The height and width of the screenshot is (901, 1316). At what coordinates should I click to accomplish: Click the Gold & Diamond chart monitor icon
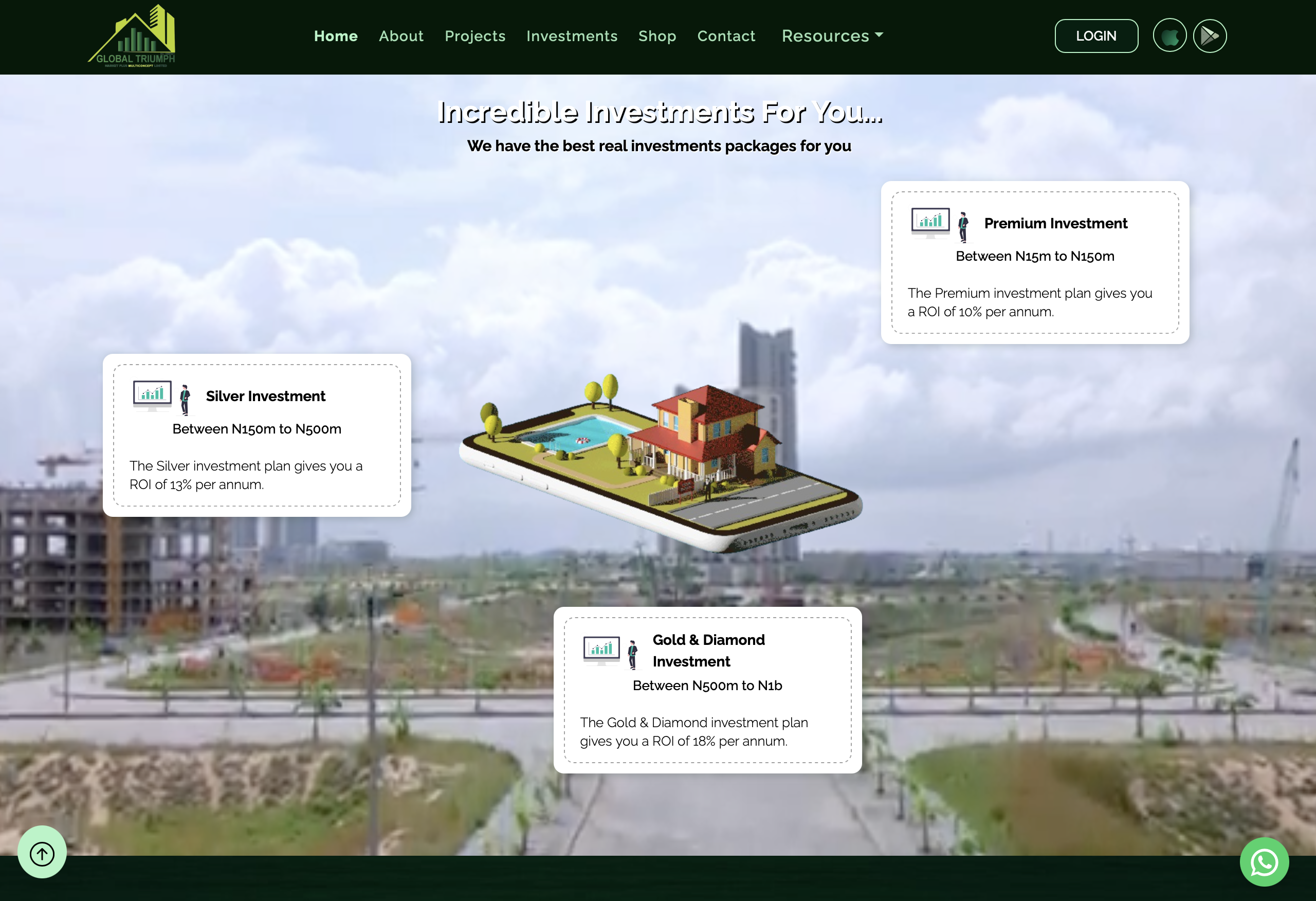point(601,650)
